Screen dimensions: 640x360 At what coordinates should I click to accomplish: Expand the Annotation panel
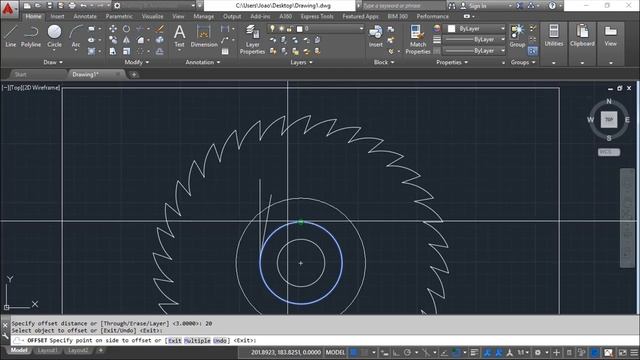(203, 62)
